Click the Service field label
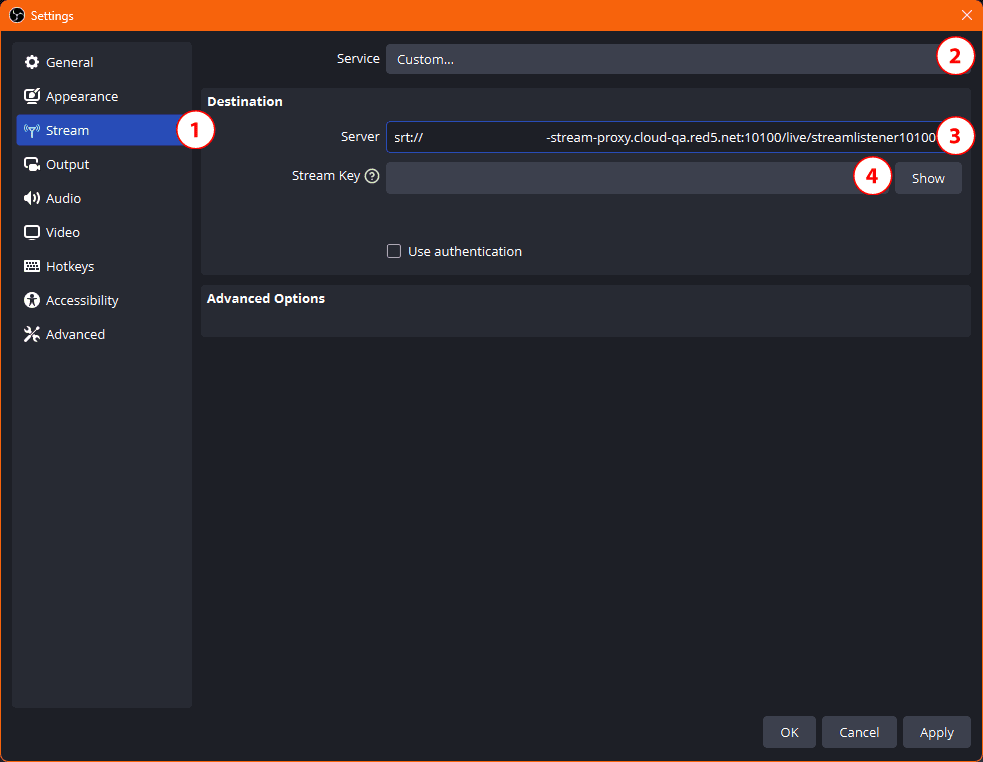Screen dimensions: 983x762 click(x=358, y=58)
